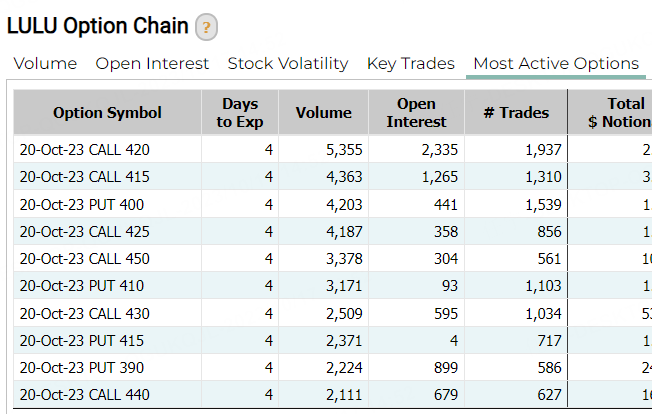
Task: Click the 20-Oct-23 CALL 450 symbol
Action: click(84, 259)
